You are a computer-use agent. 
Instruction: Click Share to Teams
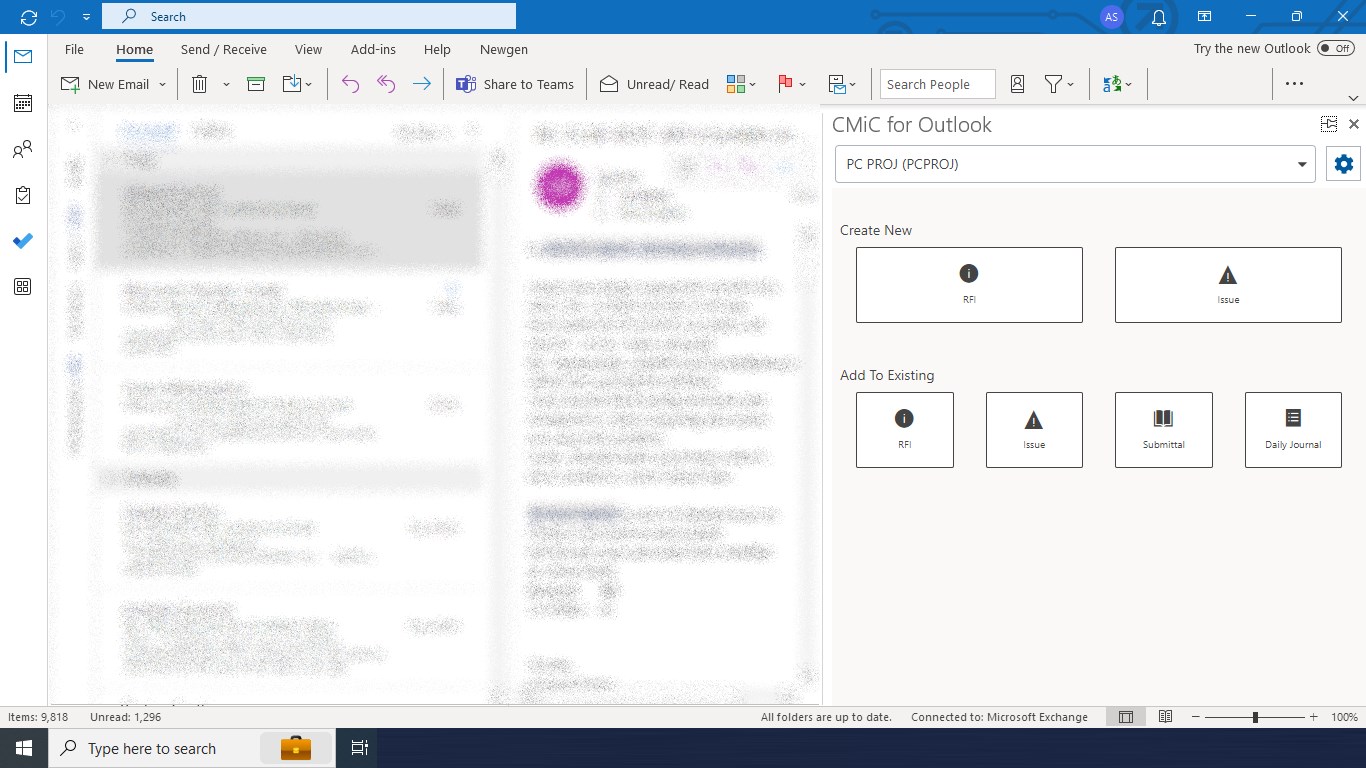click(515, 84)
